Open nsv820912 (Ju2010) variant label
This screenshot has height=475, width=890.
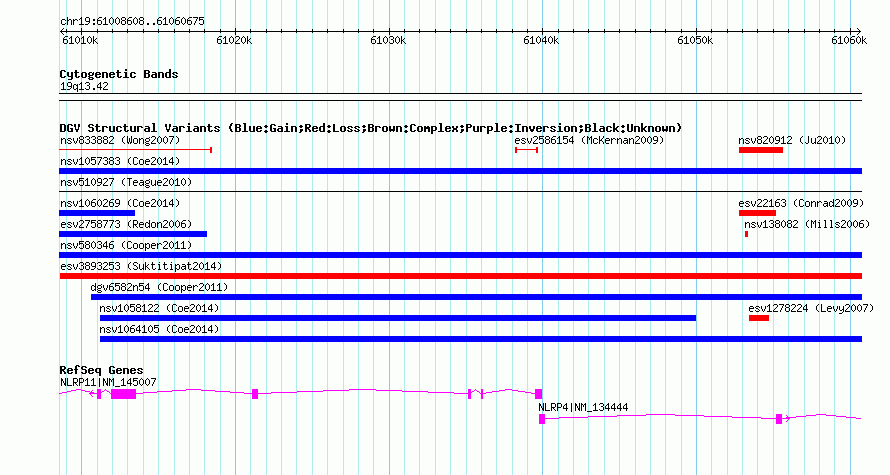[792, 140]
